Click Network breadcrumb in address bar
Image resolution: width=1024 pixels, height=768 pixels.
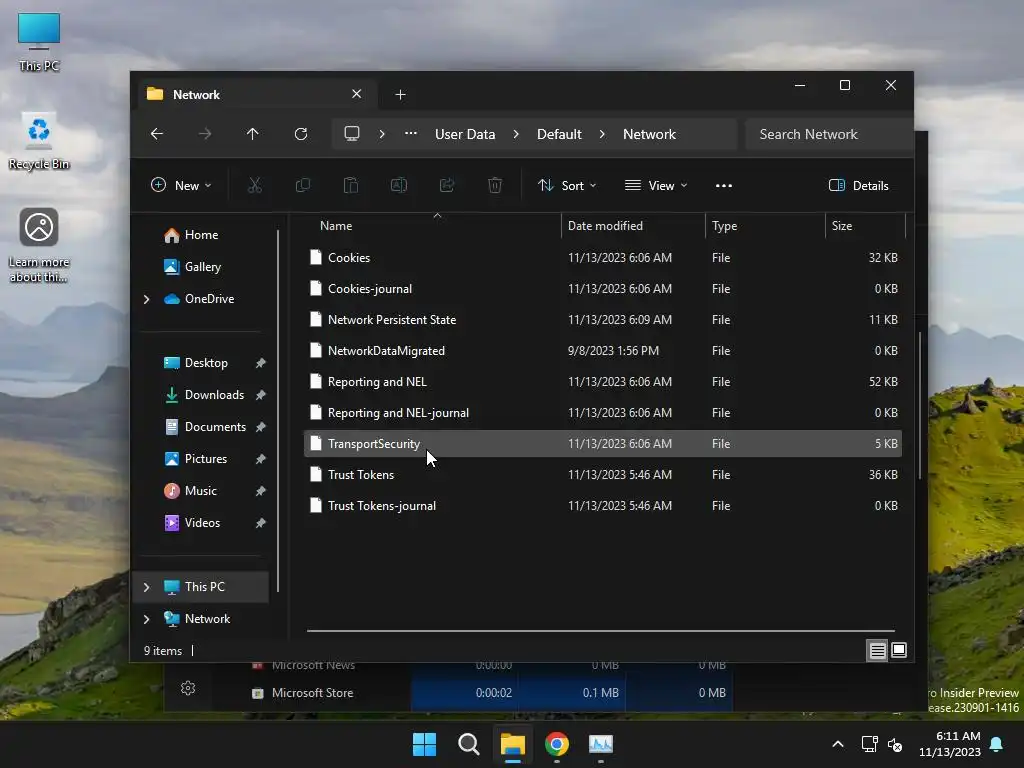[x=649, y=134]
